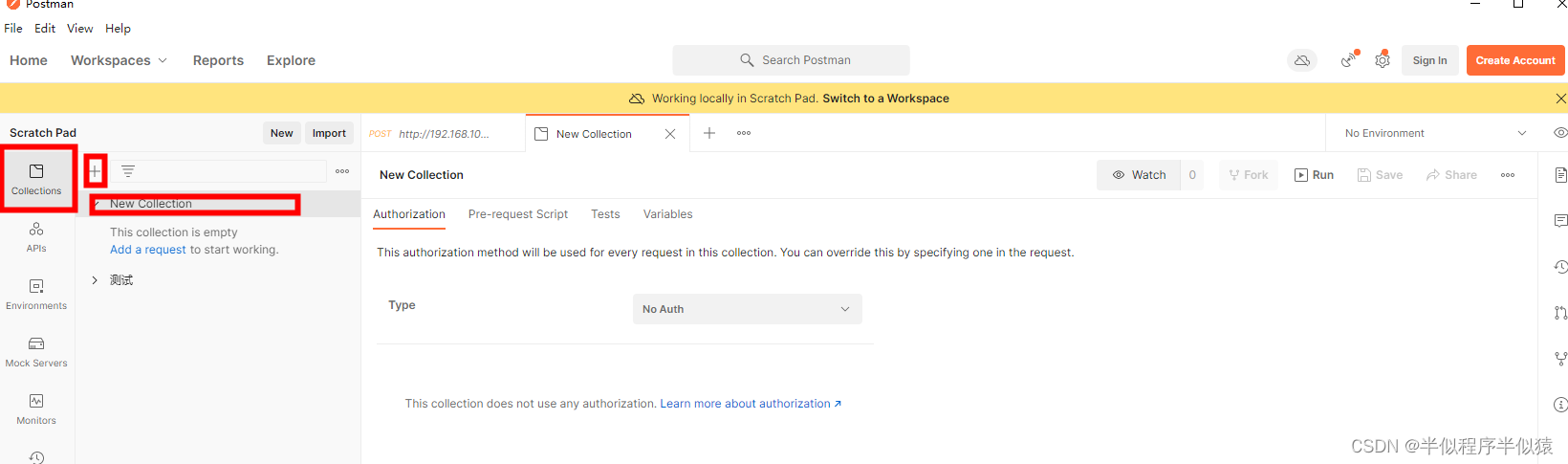Click the Sign In button
This screenshot has width=1568, height=464.
1430,60
